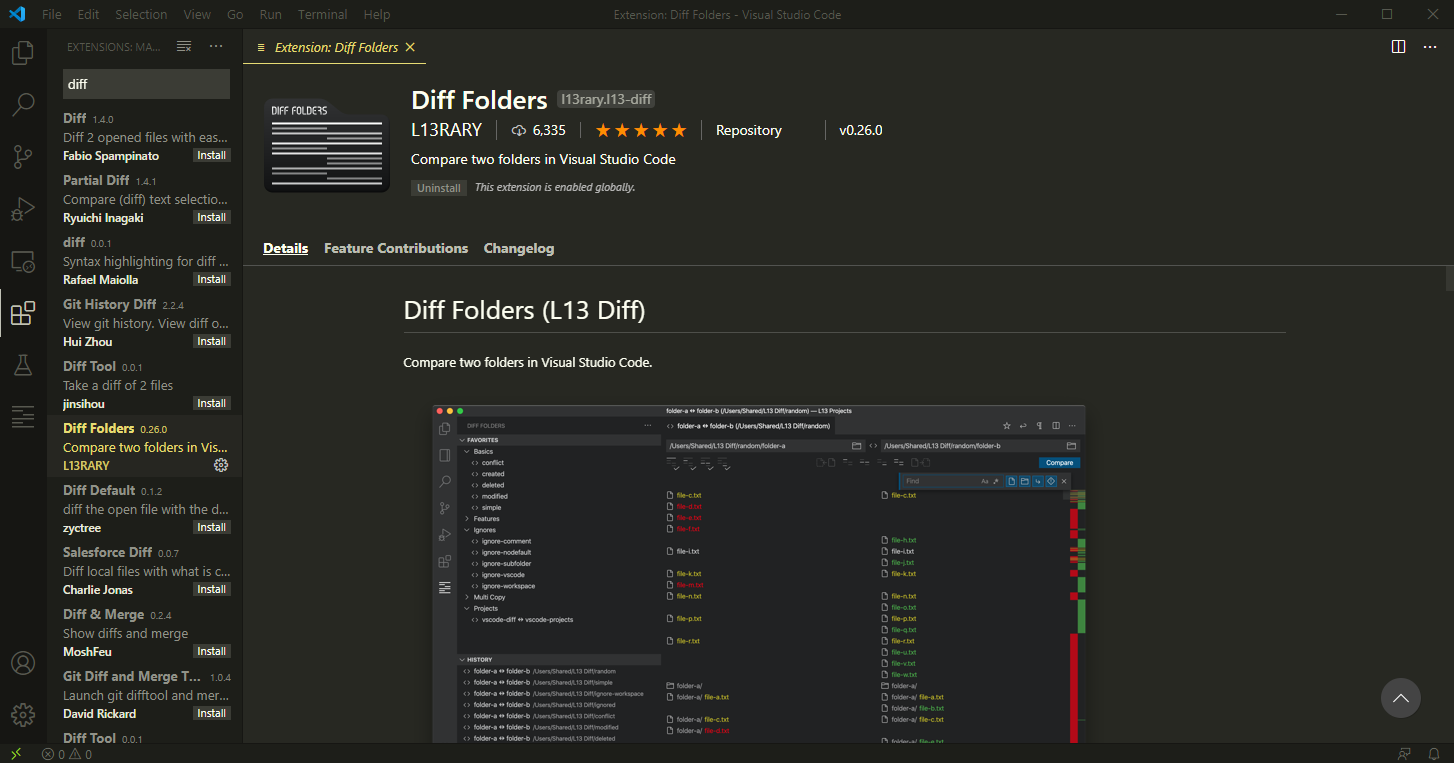Open the Extensions view icon
The width and height of the screenshot is (1454, 763).
[23, 314]
